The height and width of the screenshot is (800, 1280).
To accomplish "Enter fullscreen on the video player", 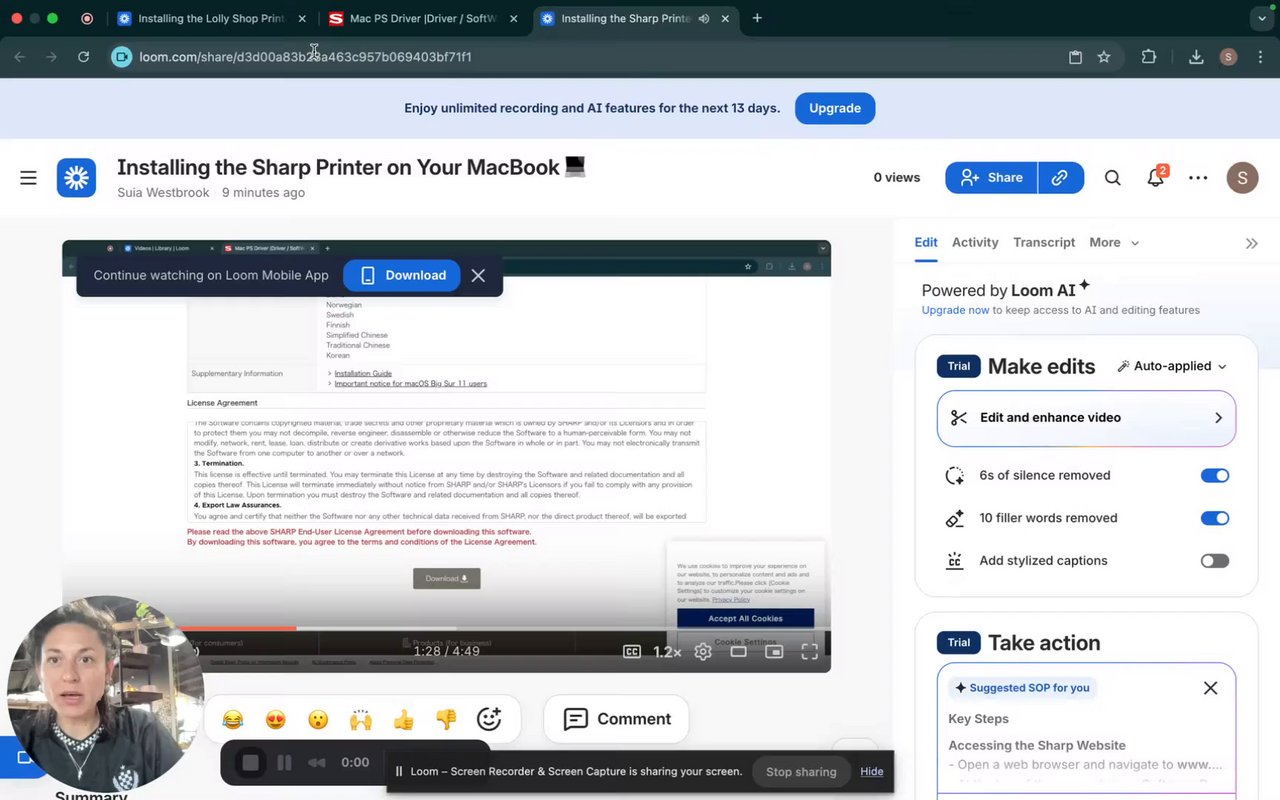I will 810,651.
